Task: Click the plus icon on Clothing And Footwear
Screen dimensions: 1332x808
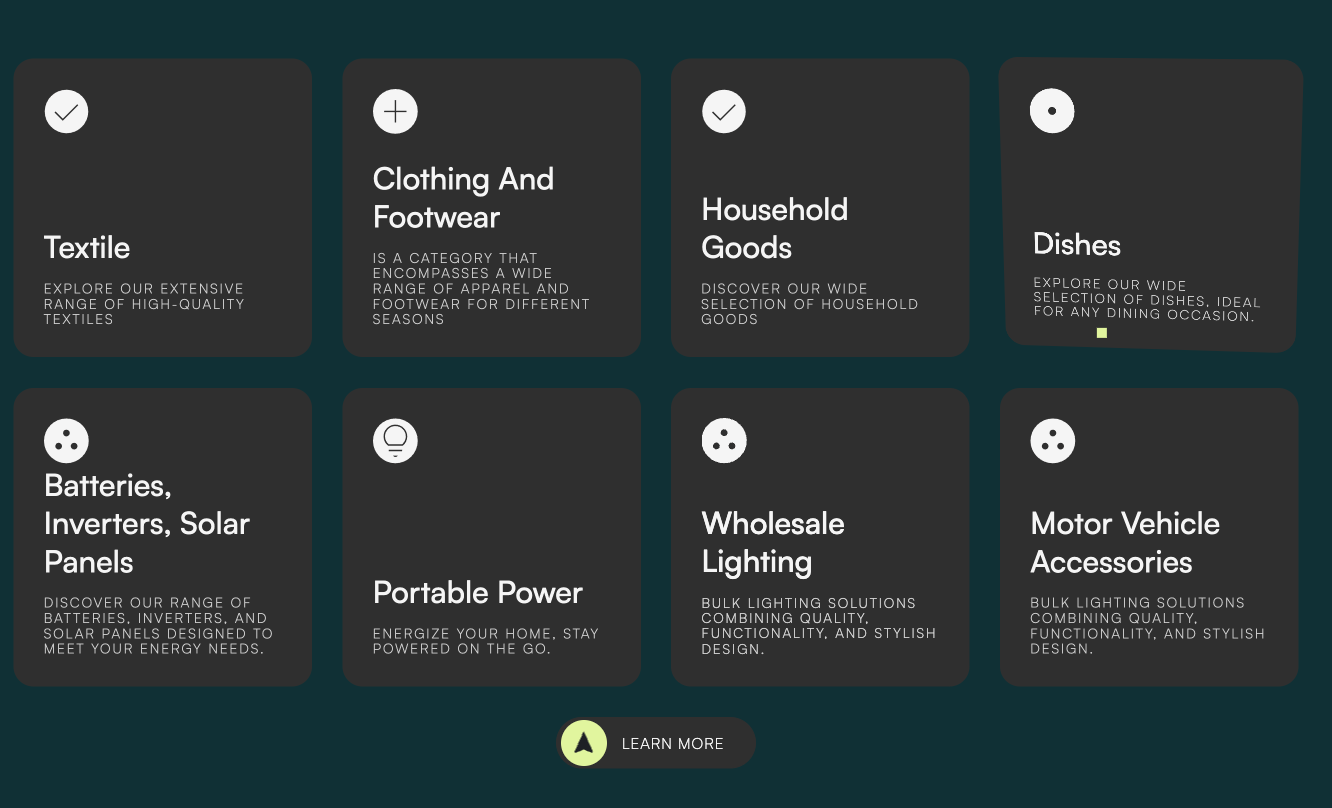Action: point(395,112)
